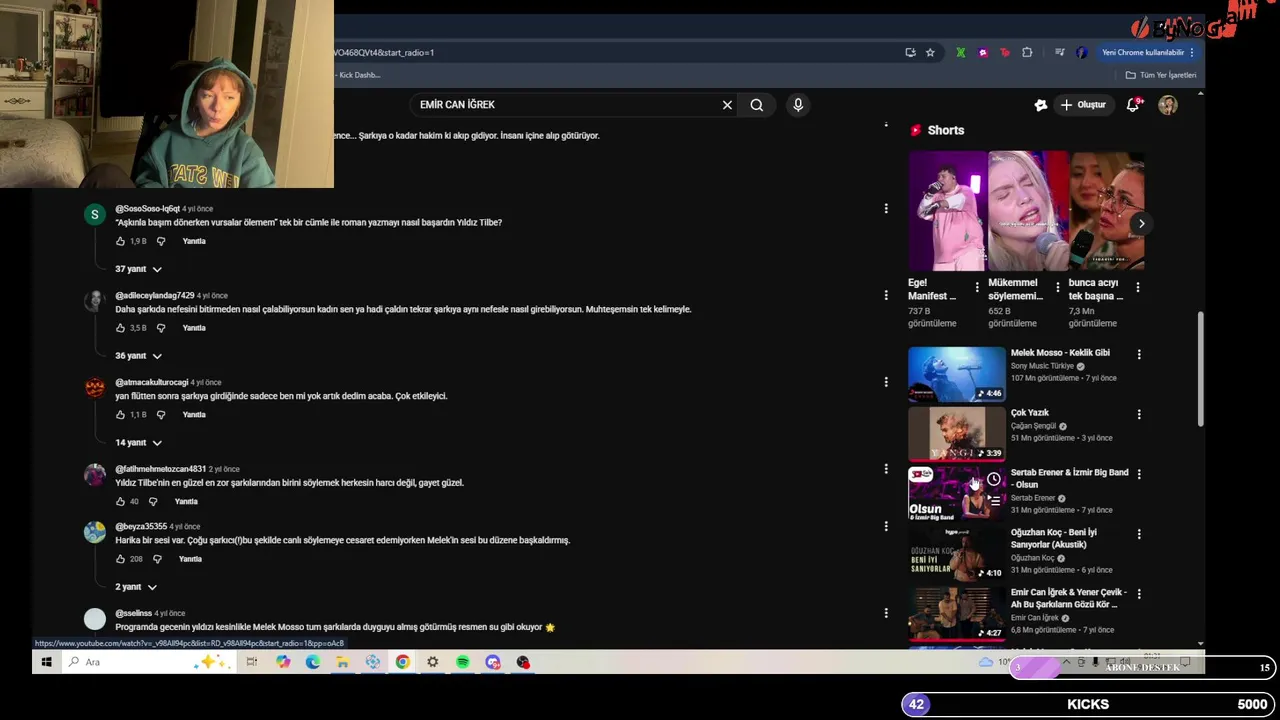Click the sparkle icon beside Oluştur
The width and height of the screenshot is (1280, 720).
coord(1041,105)
